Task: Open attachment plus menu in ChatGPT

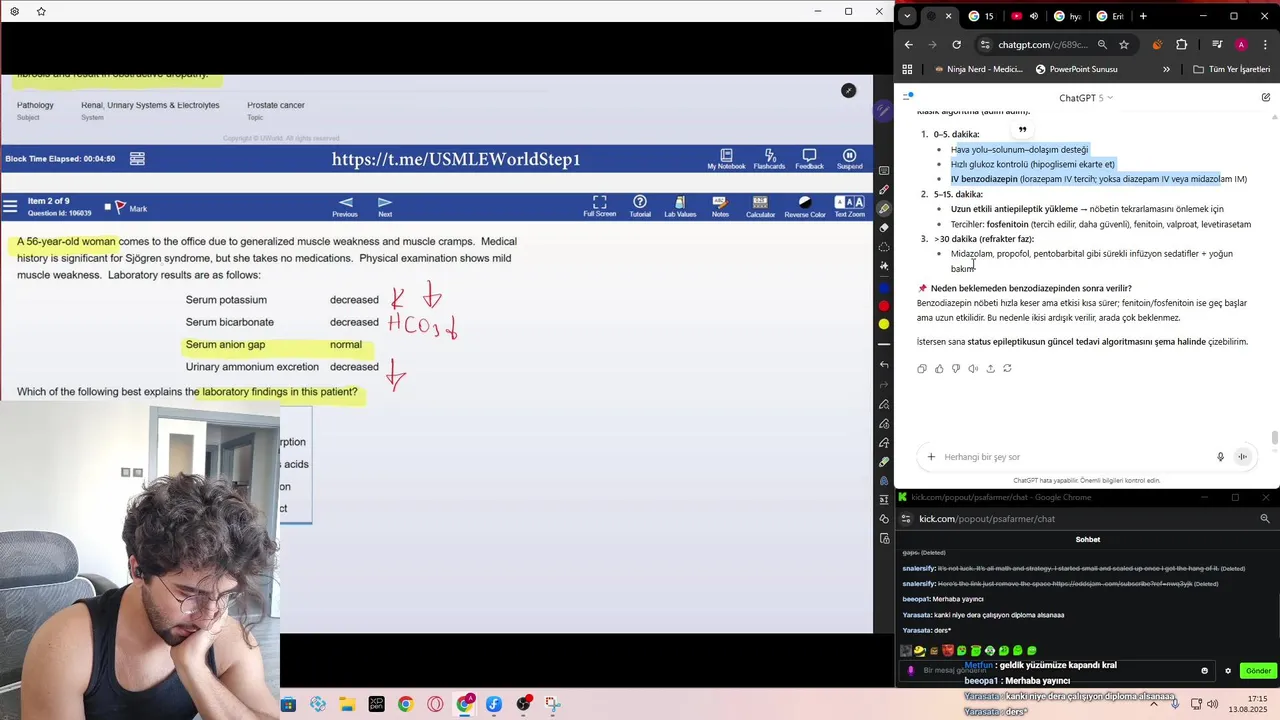Action: click(x=931, y=457)
